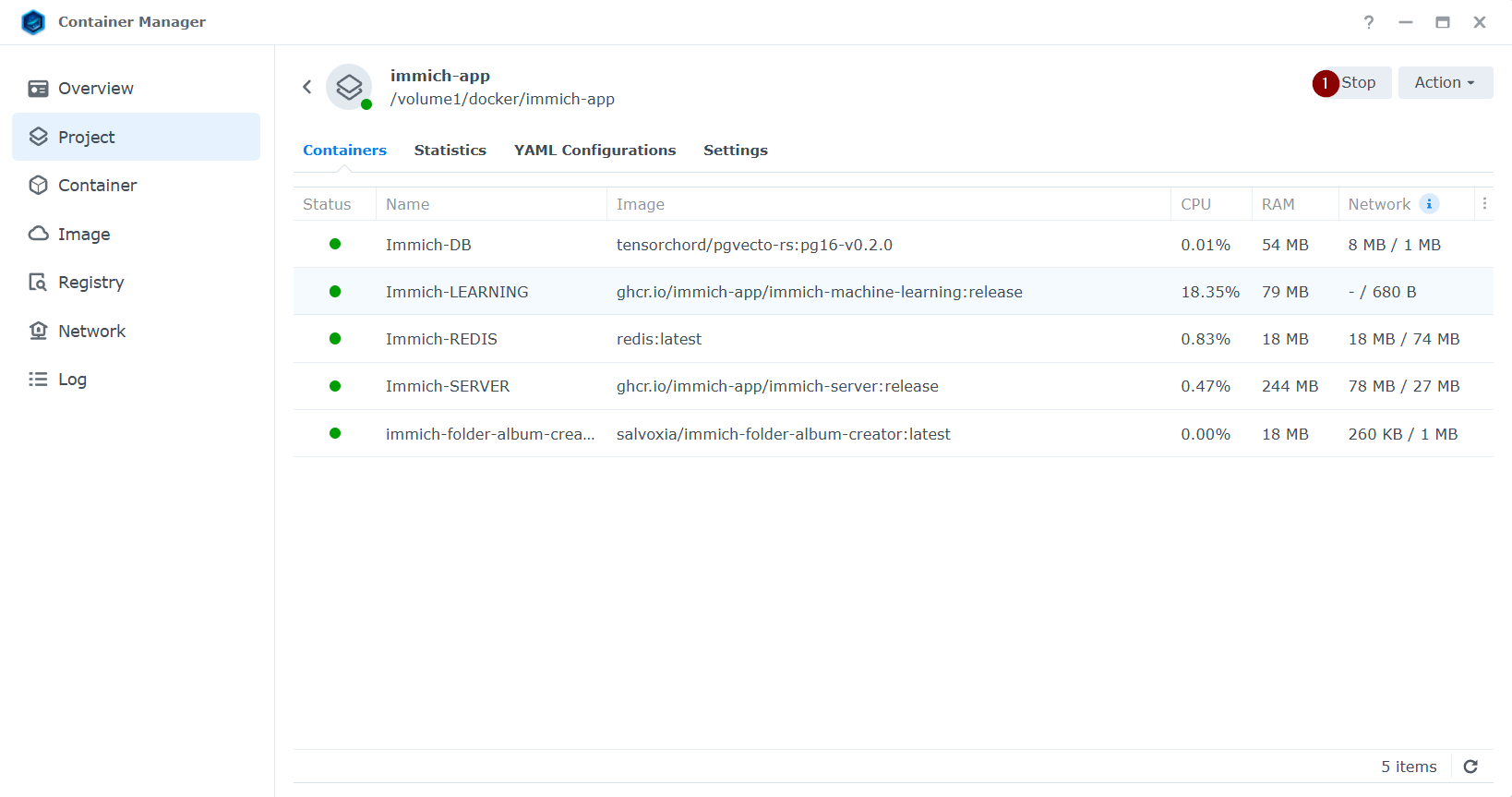The width and height of the screenshot is (1512, 797).
Task: Go to Registry in the sidebar
Action: tap(136, 282)
